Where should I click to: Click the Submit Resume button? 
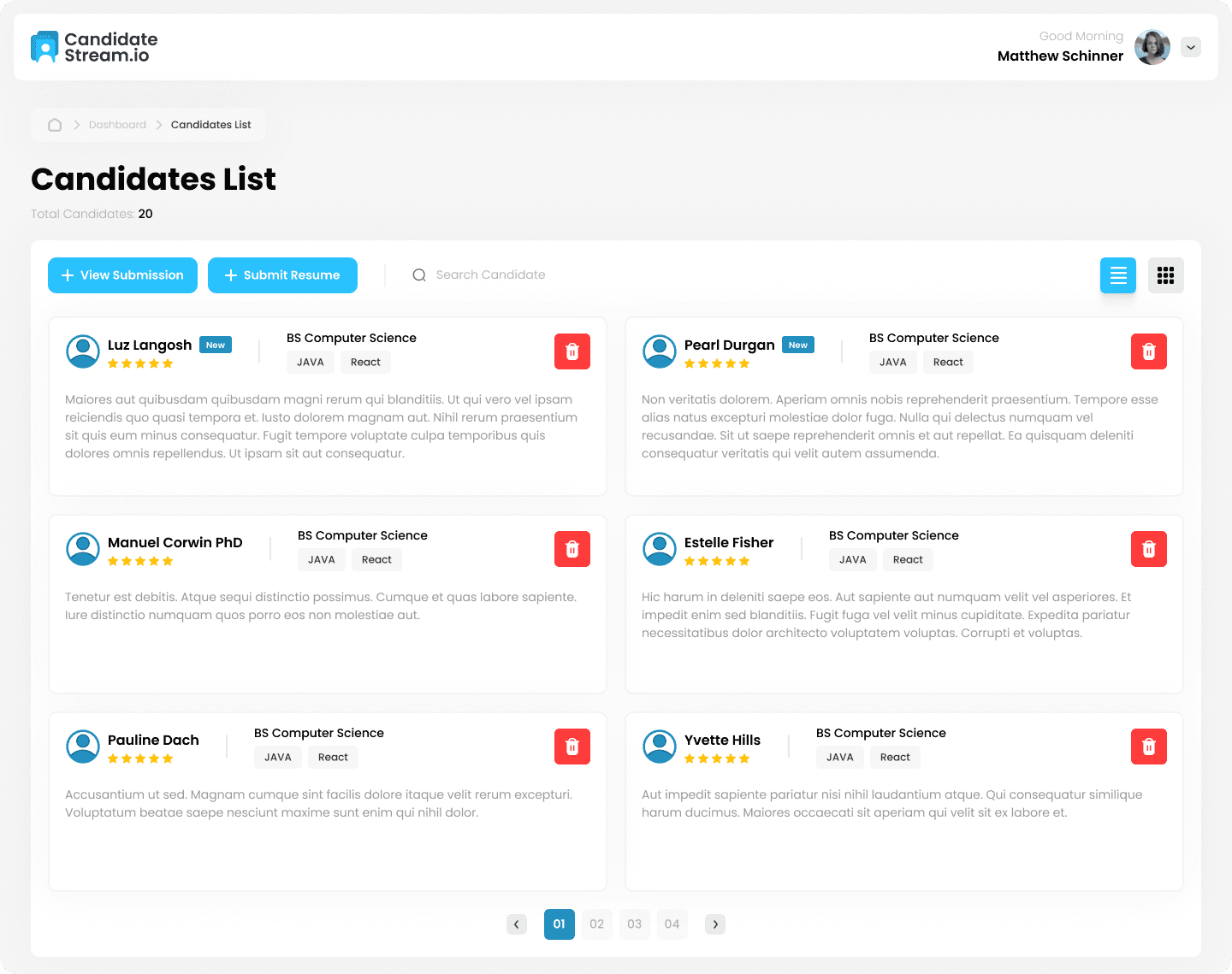(x=282, y=275)
